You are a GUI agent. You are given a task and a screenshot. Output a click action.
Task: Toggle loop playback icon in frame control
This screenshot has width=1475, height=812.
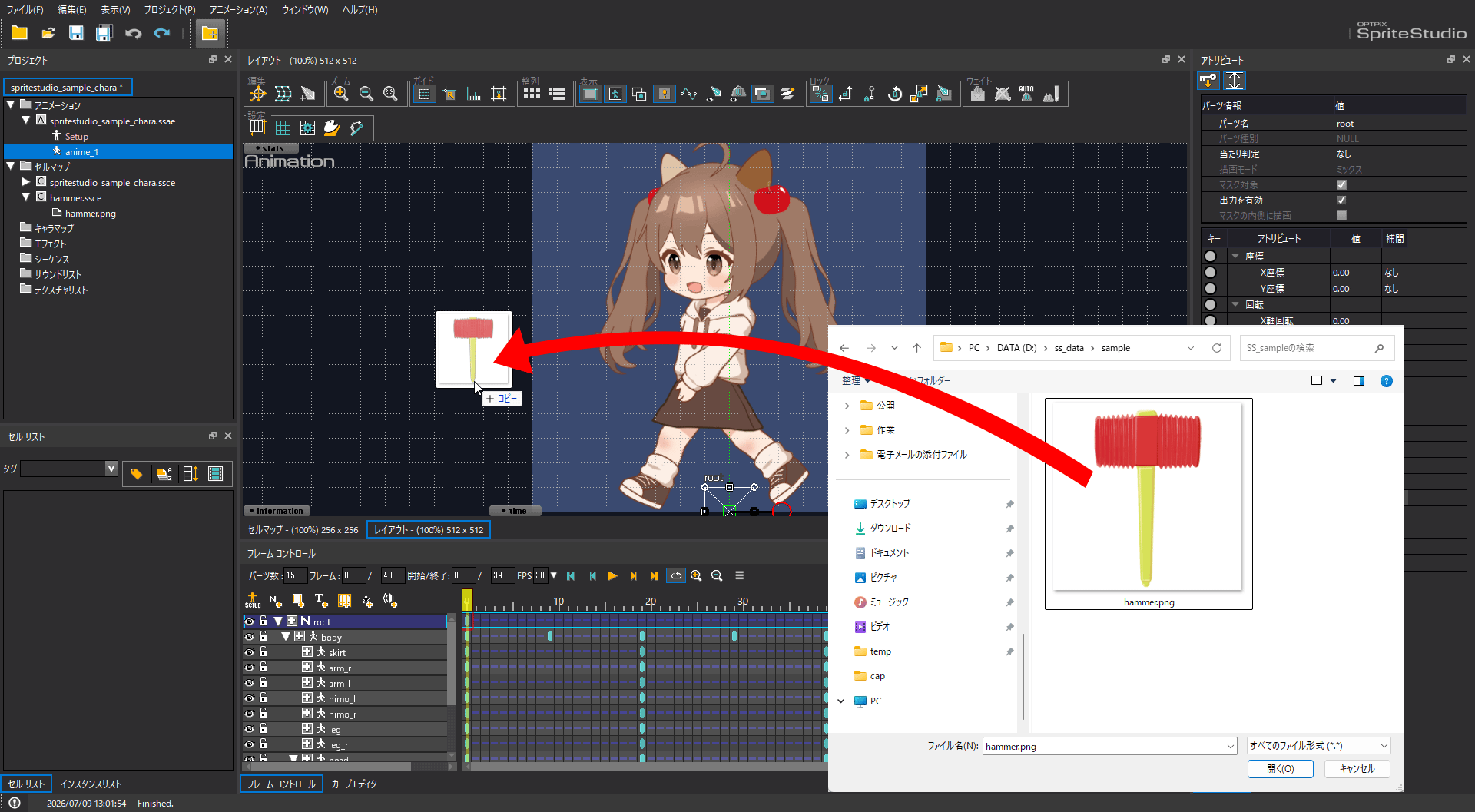(x=676, y=575)
